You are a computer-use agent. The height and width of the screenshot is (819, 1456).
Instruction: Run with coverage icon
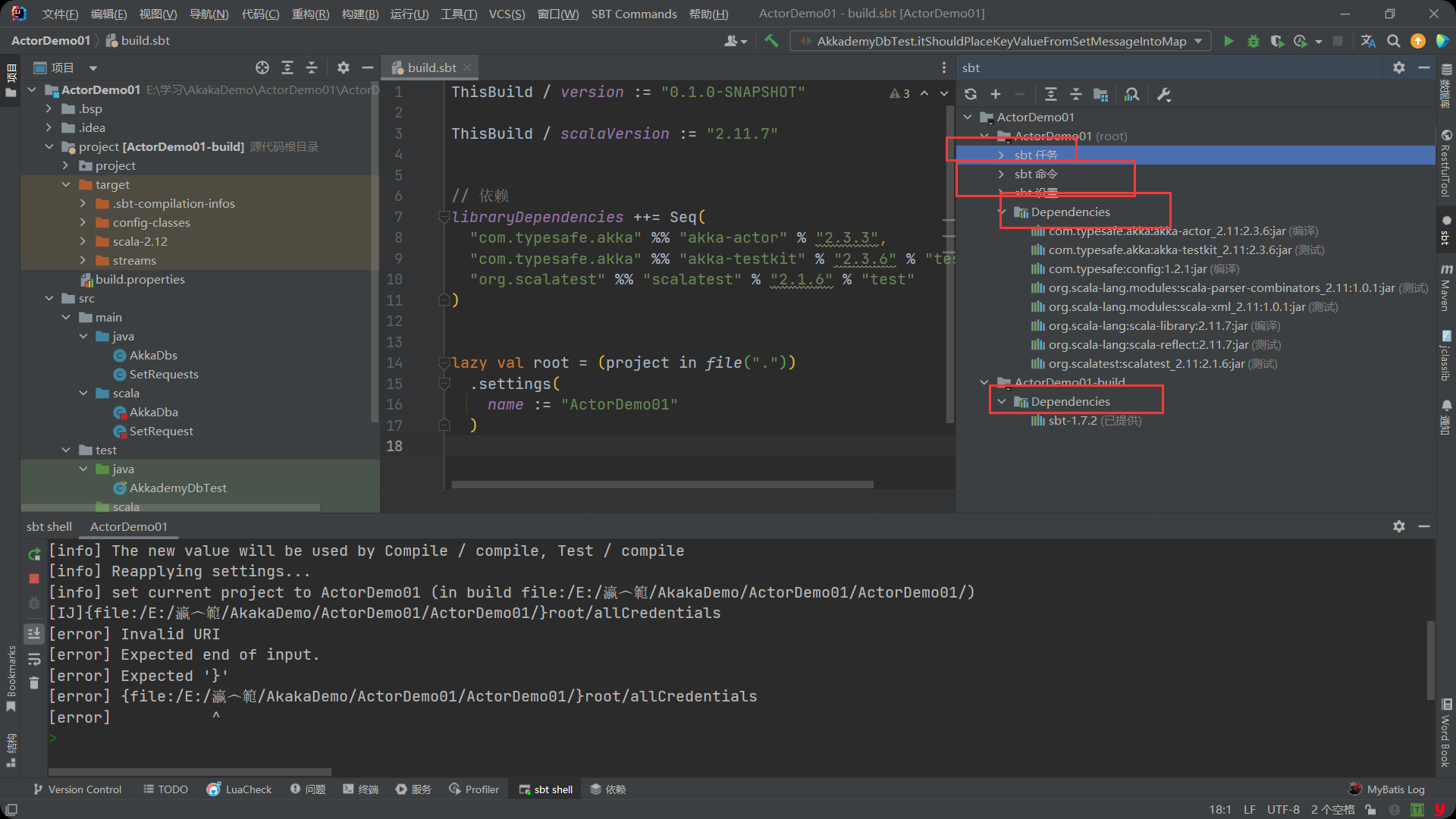tap(1277, 41)
